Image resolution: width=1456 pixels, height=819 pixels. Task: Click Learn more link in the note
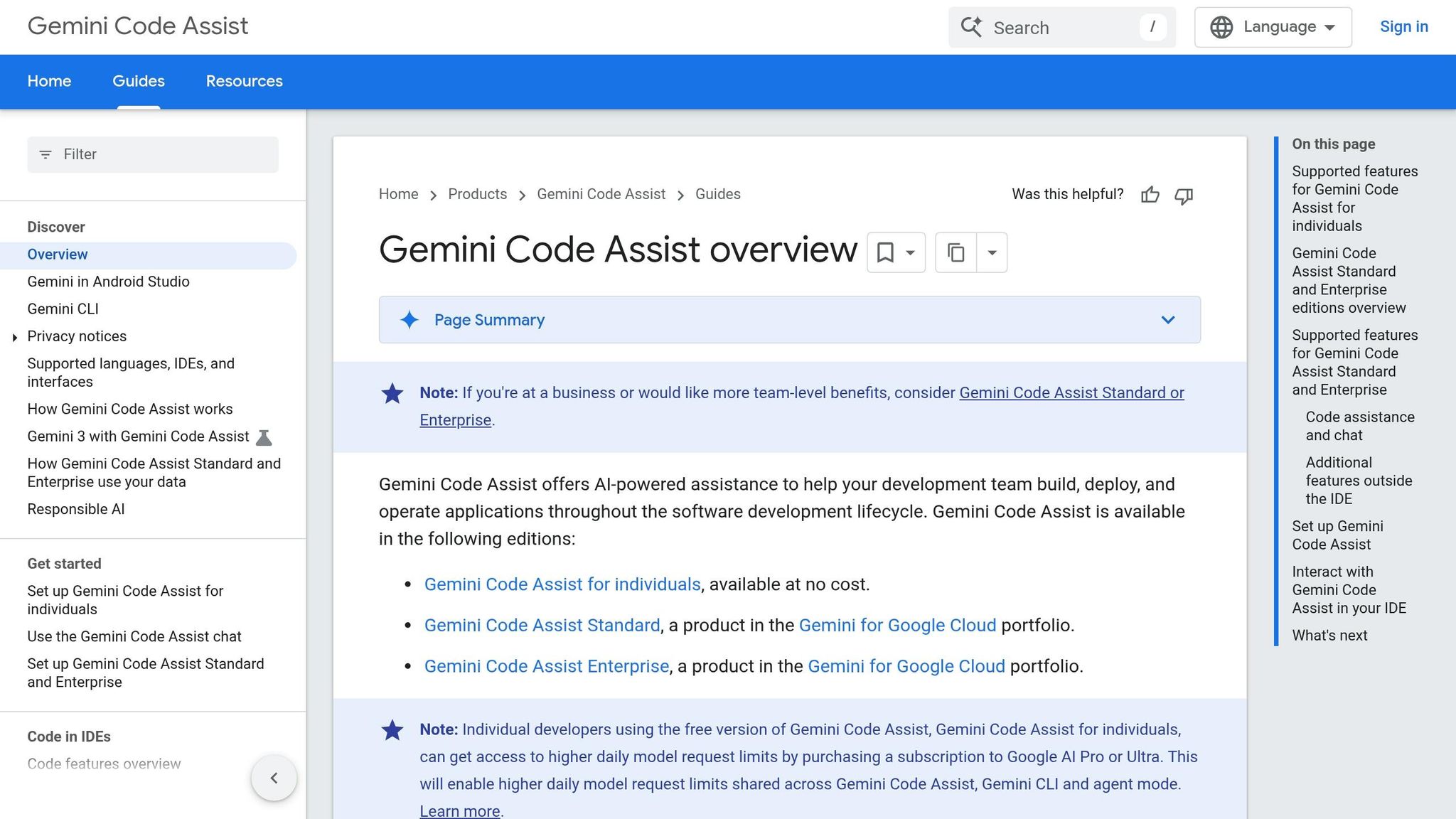click(x=460, y=810)
